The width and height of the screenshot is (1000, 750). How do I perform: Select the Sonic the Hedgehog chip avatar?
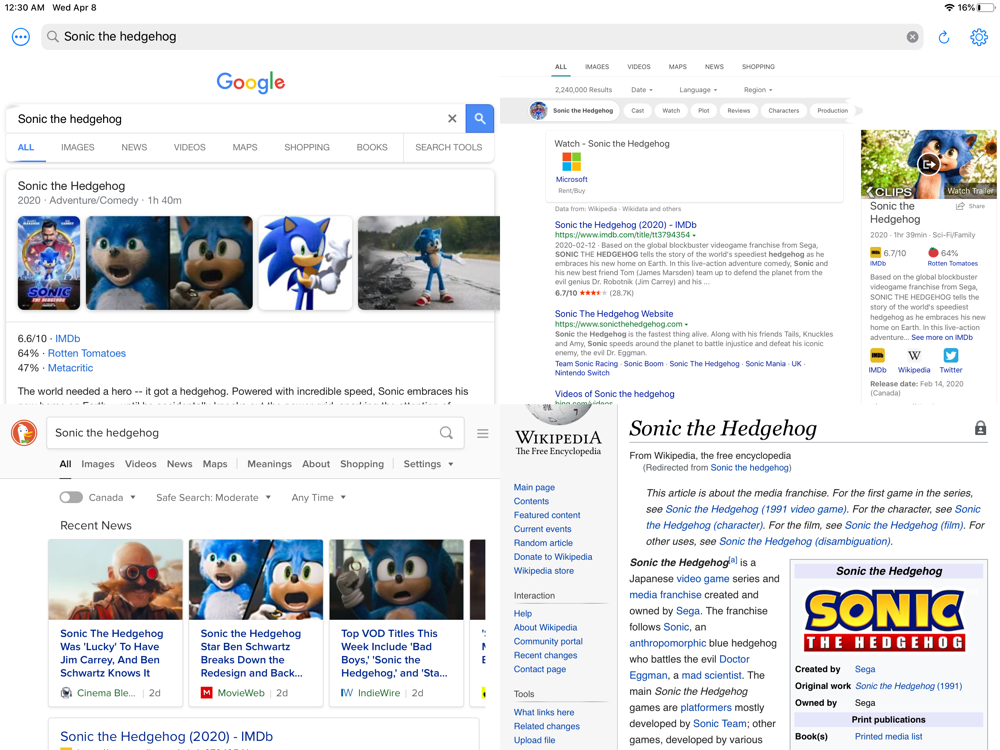tap(538, 110)
